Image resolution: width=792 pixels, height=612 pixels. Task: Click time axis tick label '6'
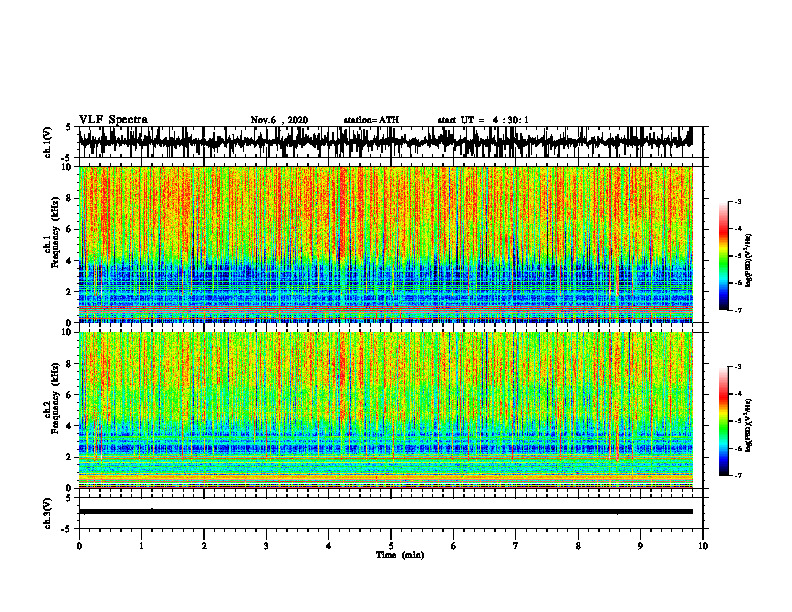[454, 546]
